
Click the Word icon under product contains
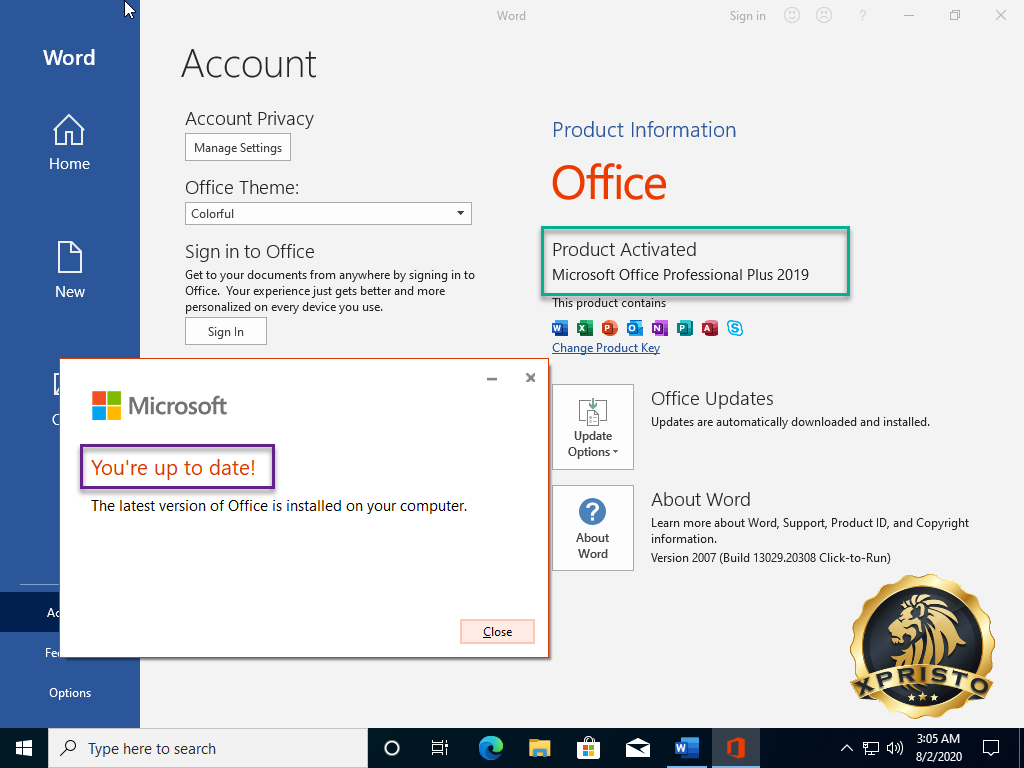(x=560, y=328)
